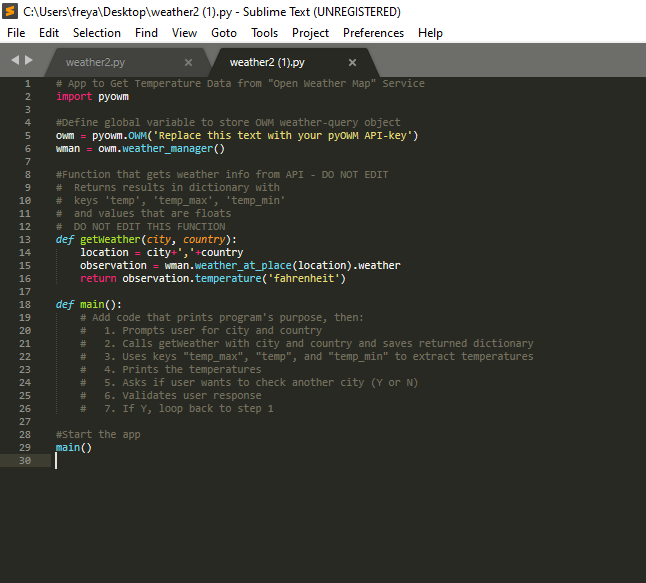The height and width of the screenshot is (583, 646).
Task: Open the Project menu
Action: pos(310,33)
